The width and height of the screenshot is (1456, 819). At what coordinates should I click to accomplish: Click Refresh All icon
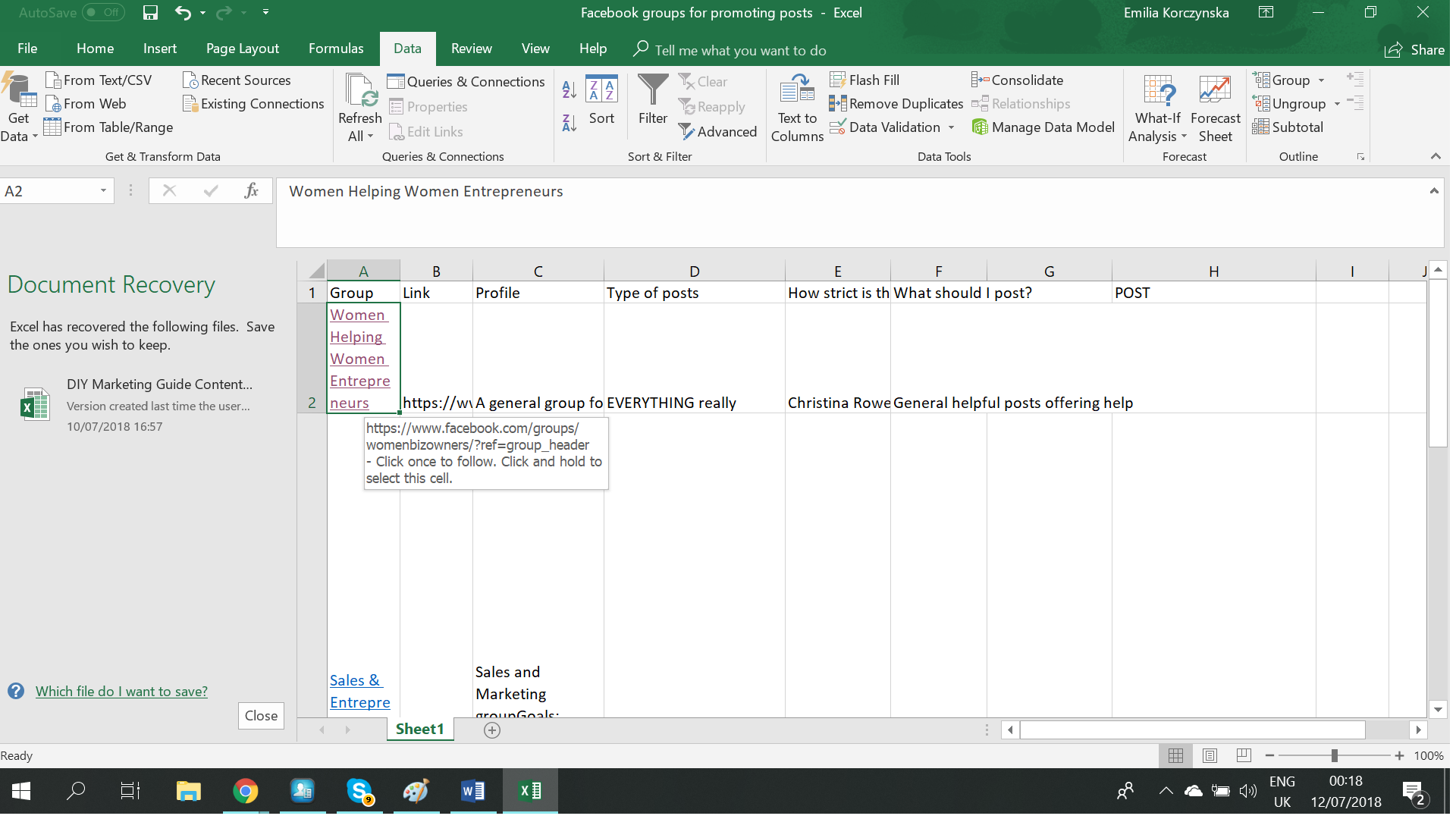(x=359, y=91)
